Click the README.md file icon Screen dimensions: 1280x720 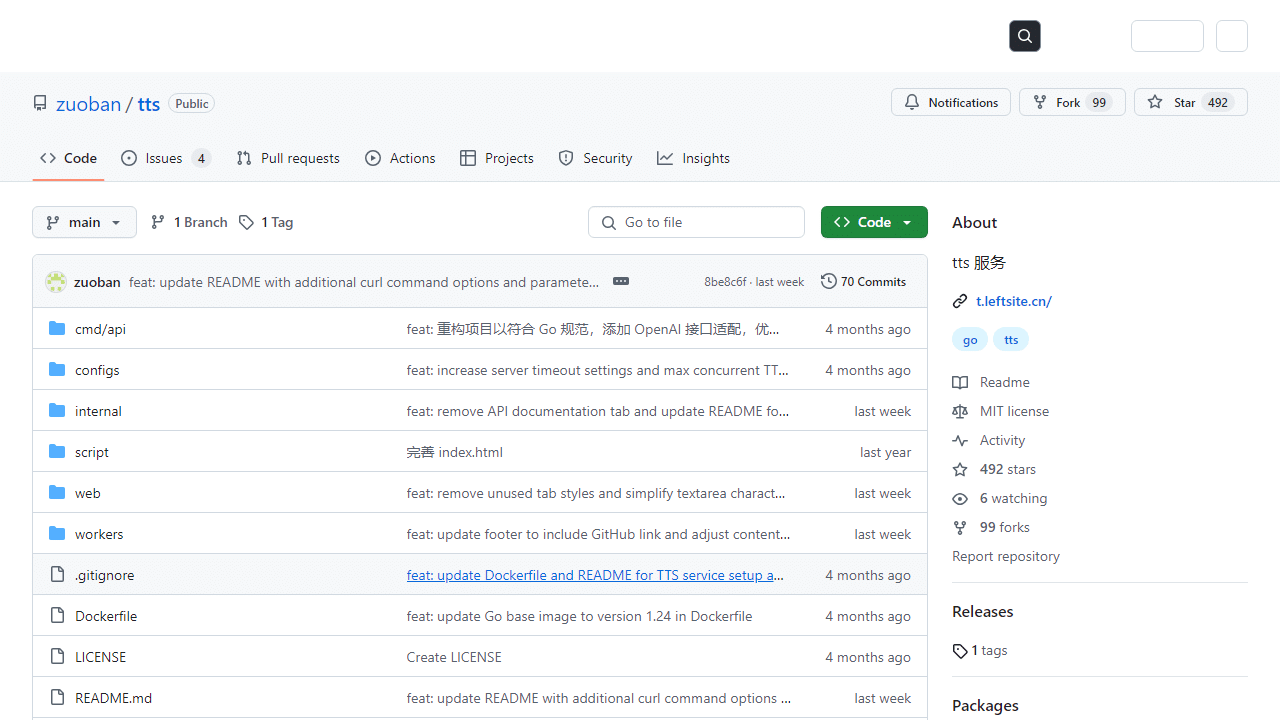coord(57,697)
